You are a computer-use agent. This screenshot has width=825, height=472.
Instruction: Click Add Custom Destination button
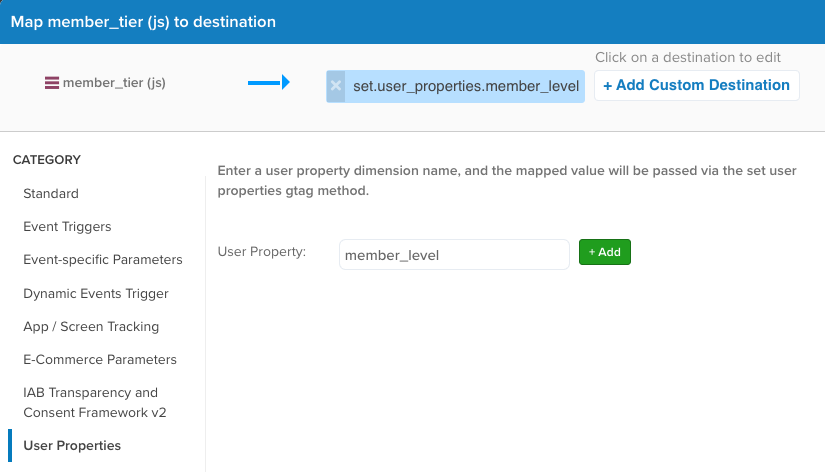pos(696,85)
